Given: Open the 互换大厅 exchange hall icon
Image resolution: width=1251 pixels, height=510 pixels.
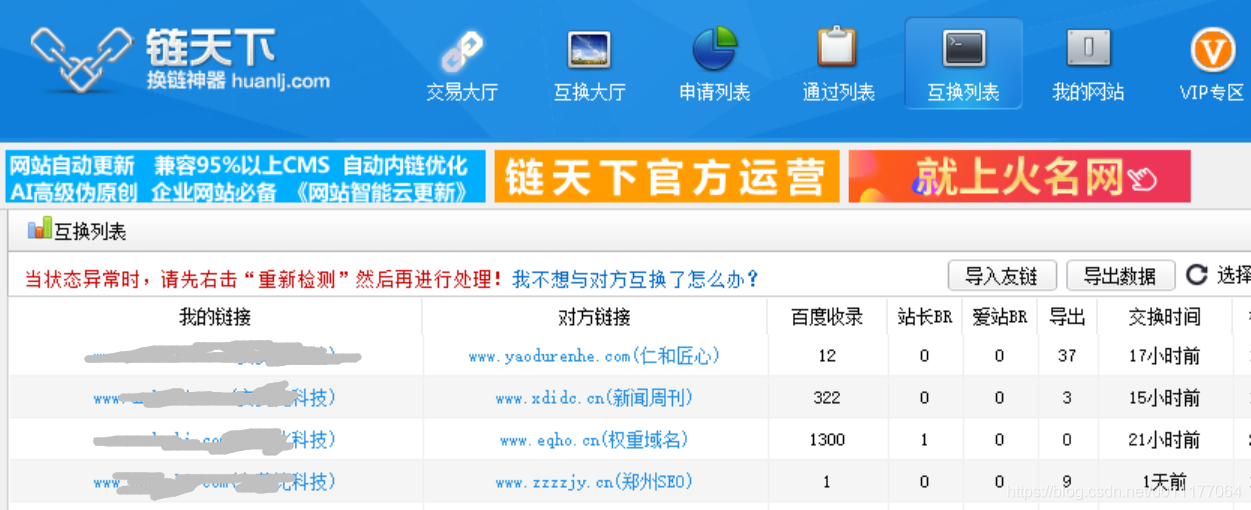Looking at the screenshot, I should pos(589,49).
